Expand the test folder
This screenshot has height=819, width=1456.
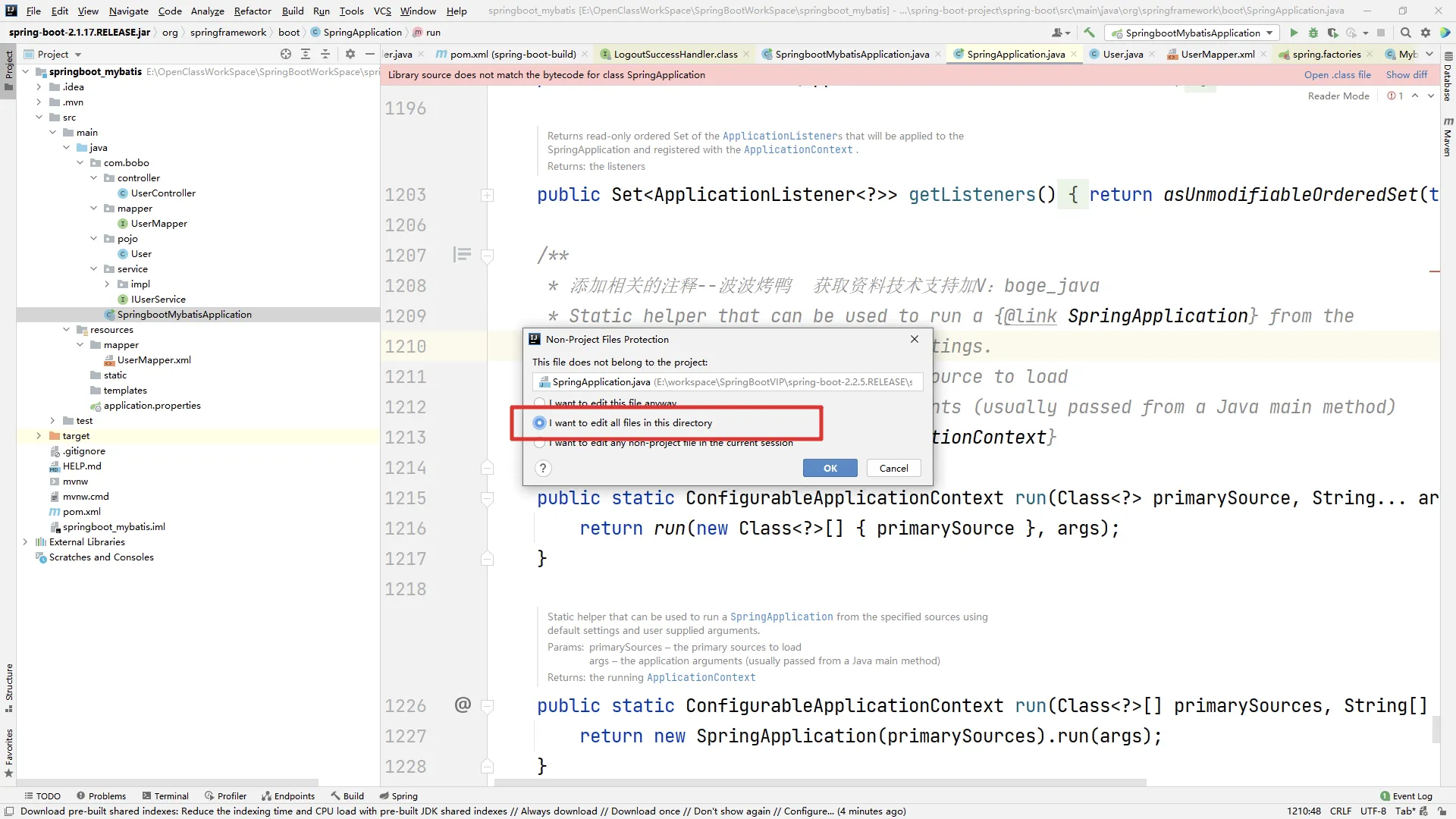pos(52,421)
